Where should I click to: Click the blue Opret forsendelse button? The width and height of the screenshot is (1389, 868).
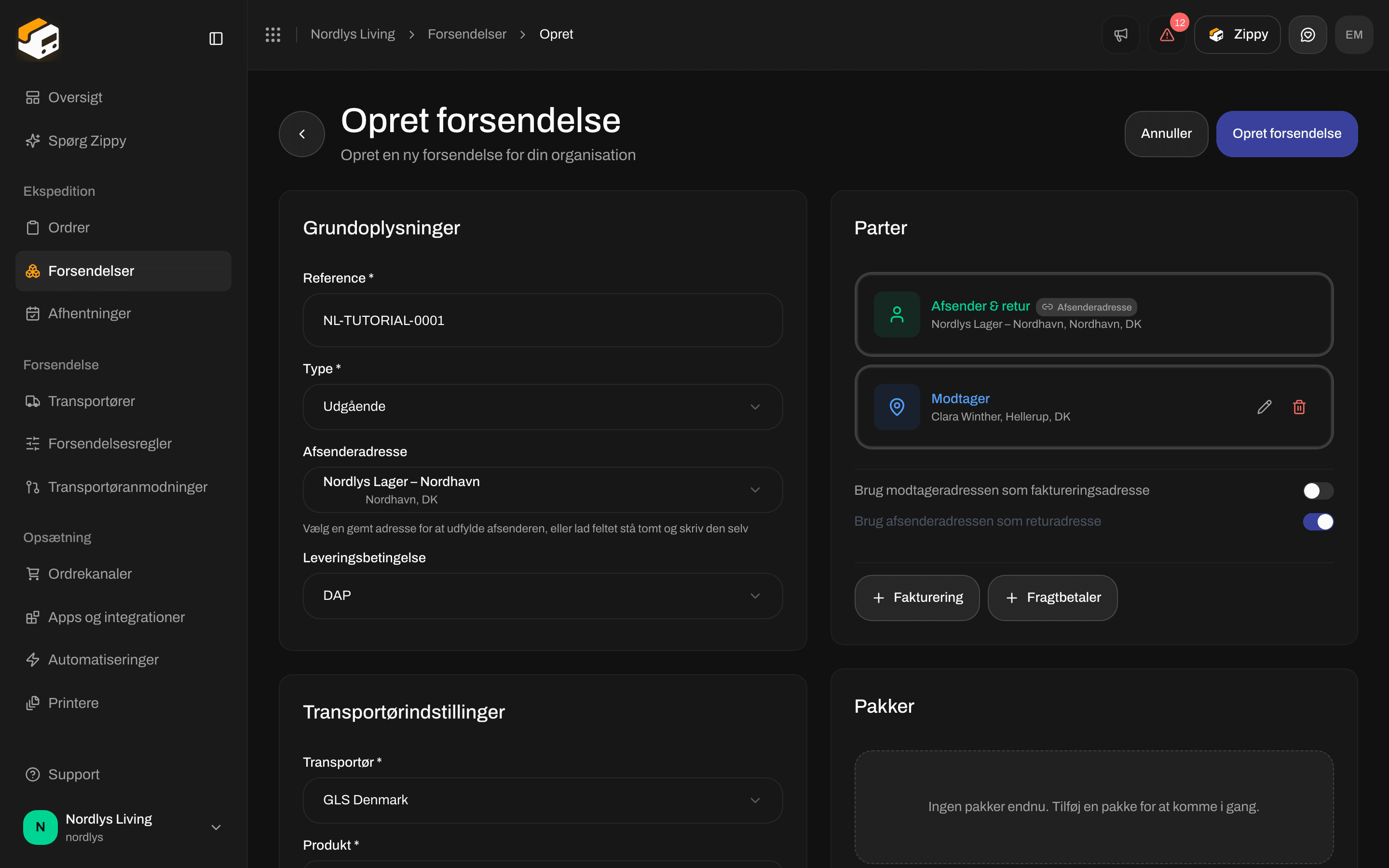point(1287,134)
